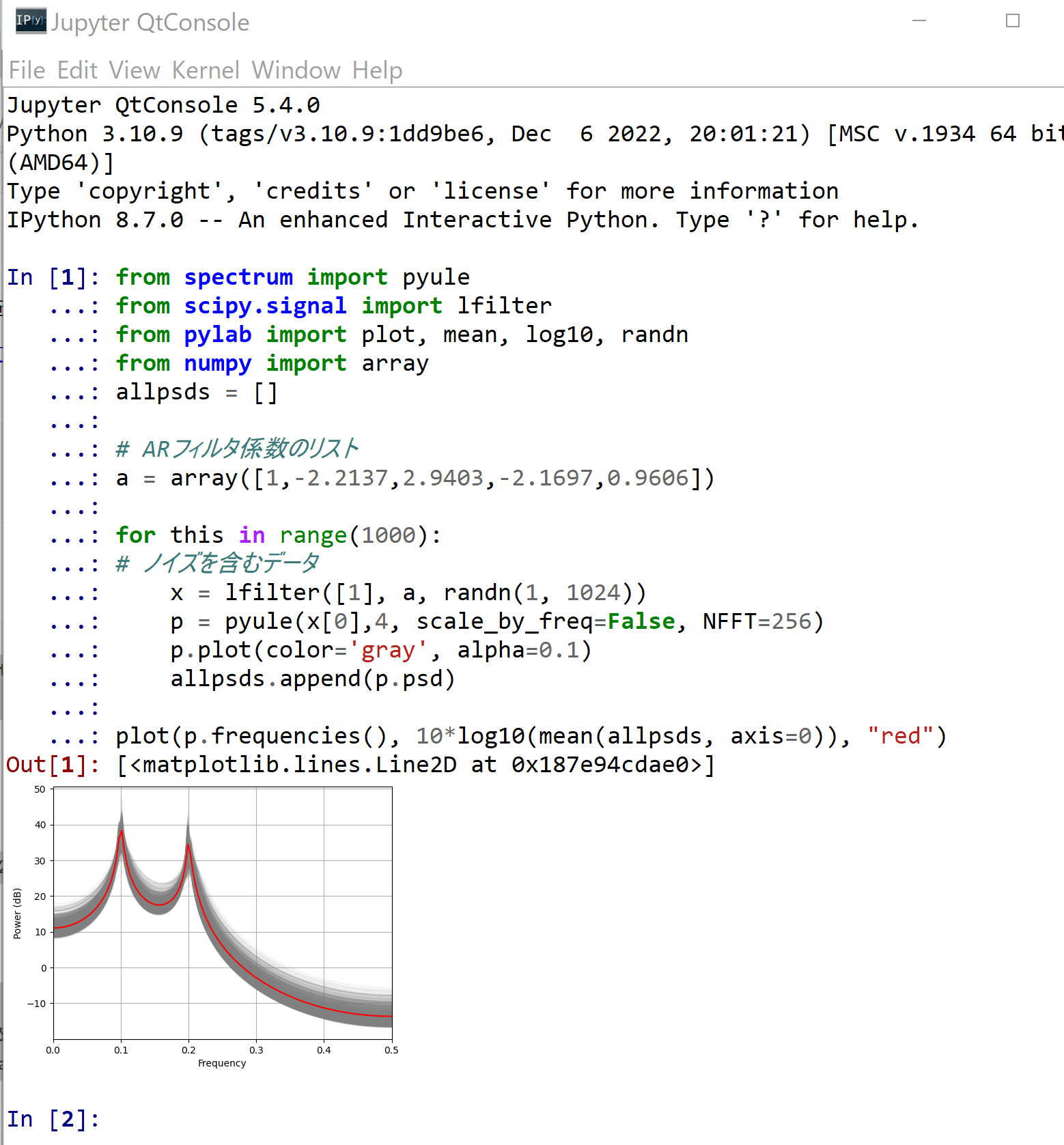Click the 'from spectrum import pyule' line

pyautogui.click(x=293, y=277)
